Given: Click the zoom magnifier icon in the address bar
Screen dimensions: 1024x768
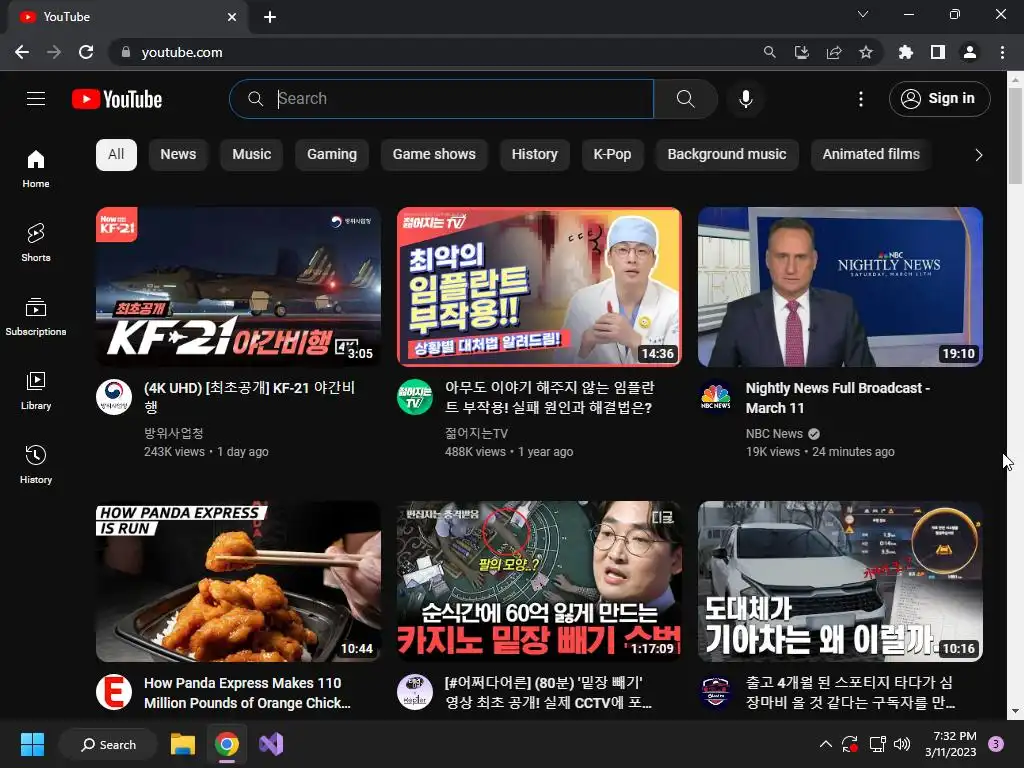Looking at the screenshot, I should click(x=770, y=52).
